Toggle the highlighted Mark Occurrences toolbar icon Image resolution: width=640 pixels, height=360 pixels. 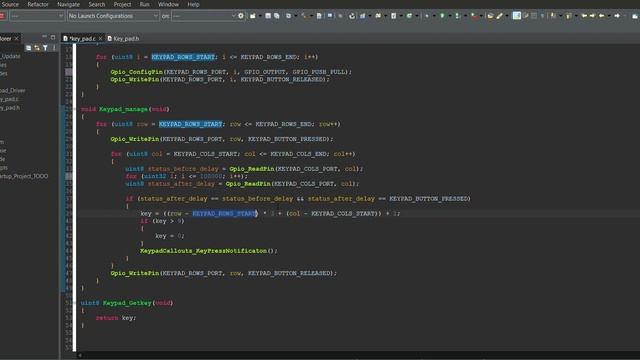pyautogui.click(x=517, y=16)
